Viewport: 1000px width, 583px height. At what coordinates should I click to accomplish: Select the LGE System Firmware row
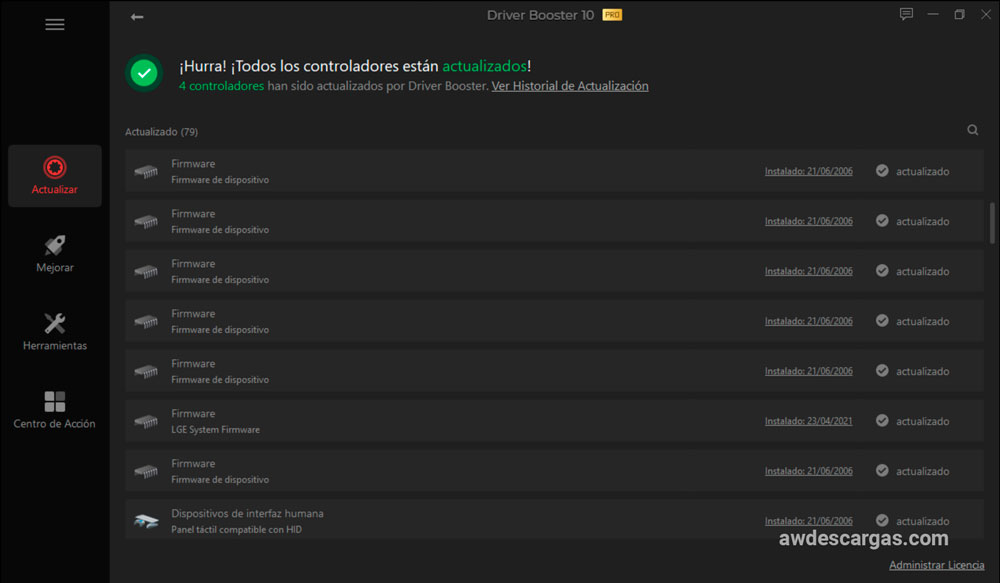coord(554,421)
